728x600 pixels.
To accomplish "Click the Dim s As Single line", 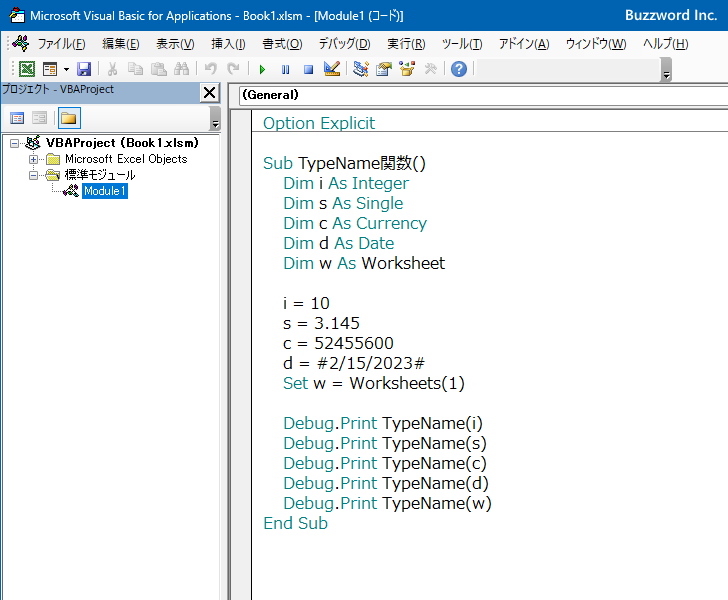I will [343, 203].
